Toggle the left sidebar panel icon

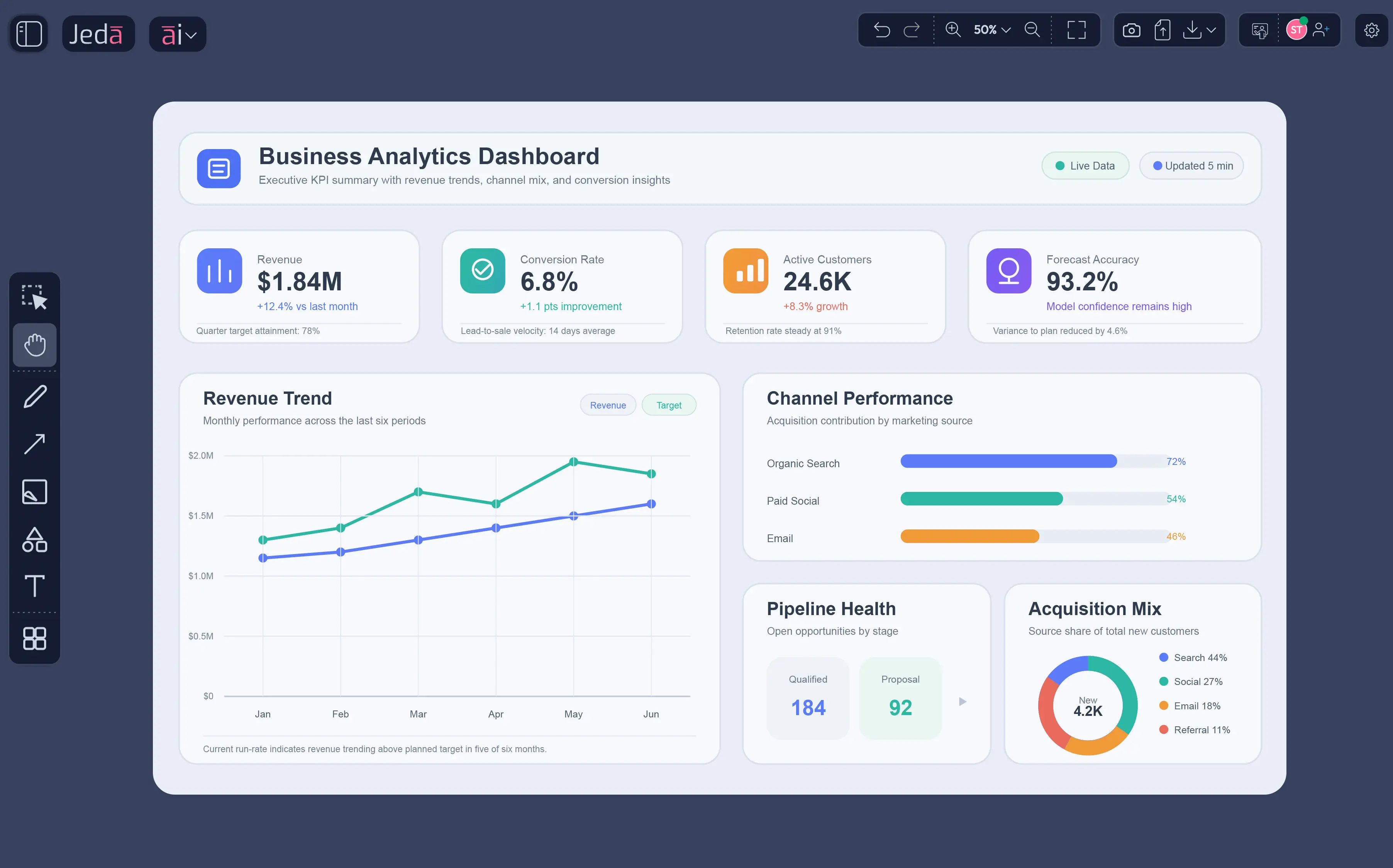click(x=28, y=33)
